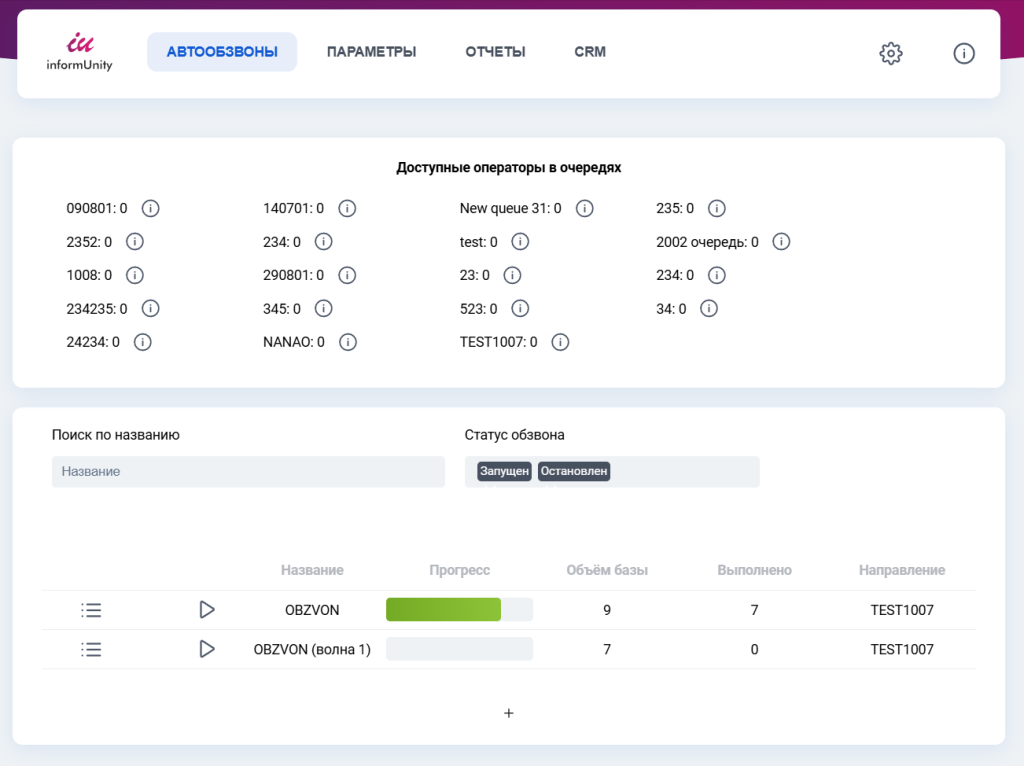The image size is (1024, 766).
Task: View info for NANAO queue
Action: 347,341
